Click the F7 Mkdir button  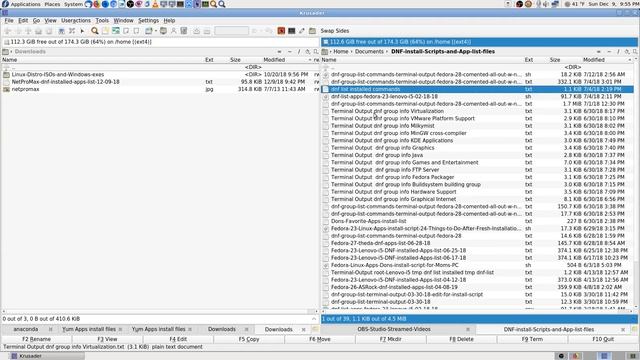pyautogui.click(x=390, y=339)
